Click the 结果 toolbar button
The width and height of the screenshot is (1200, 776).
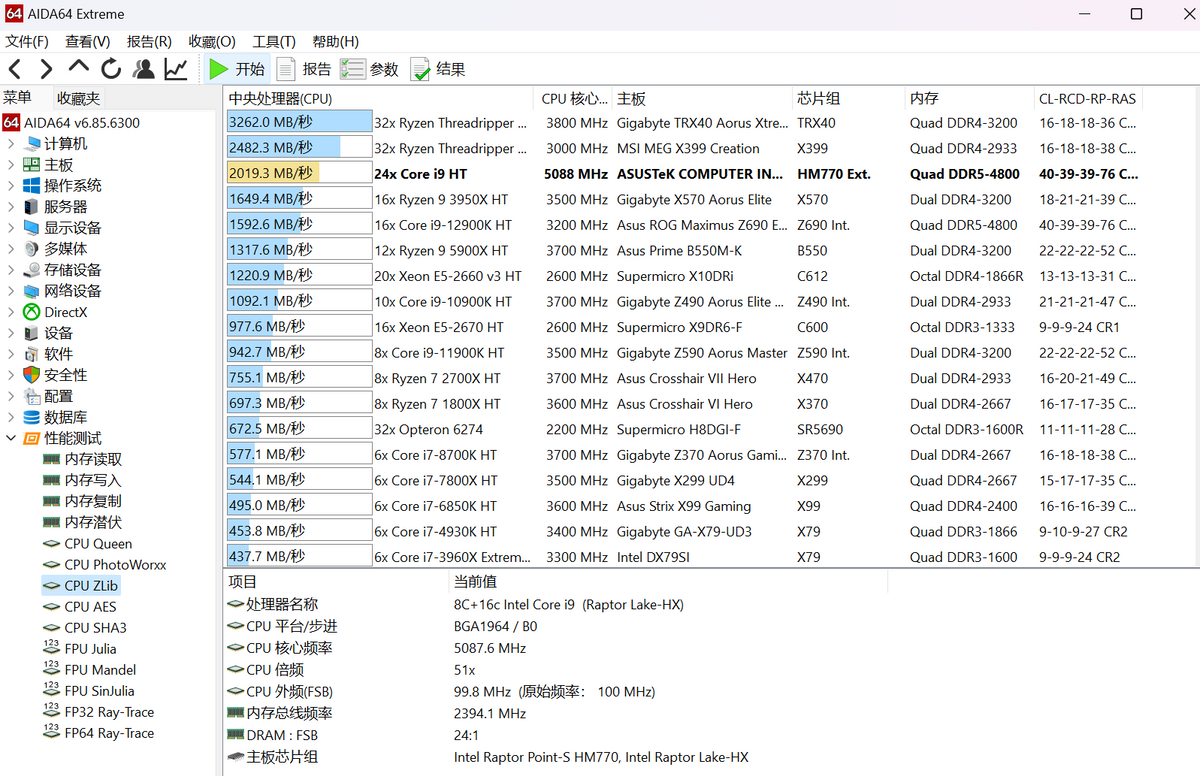(x=438, y=69)
